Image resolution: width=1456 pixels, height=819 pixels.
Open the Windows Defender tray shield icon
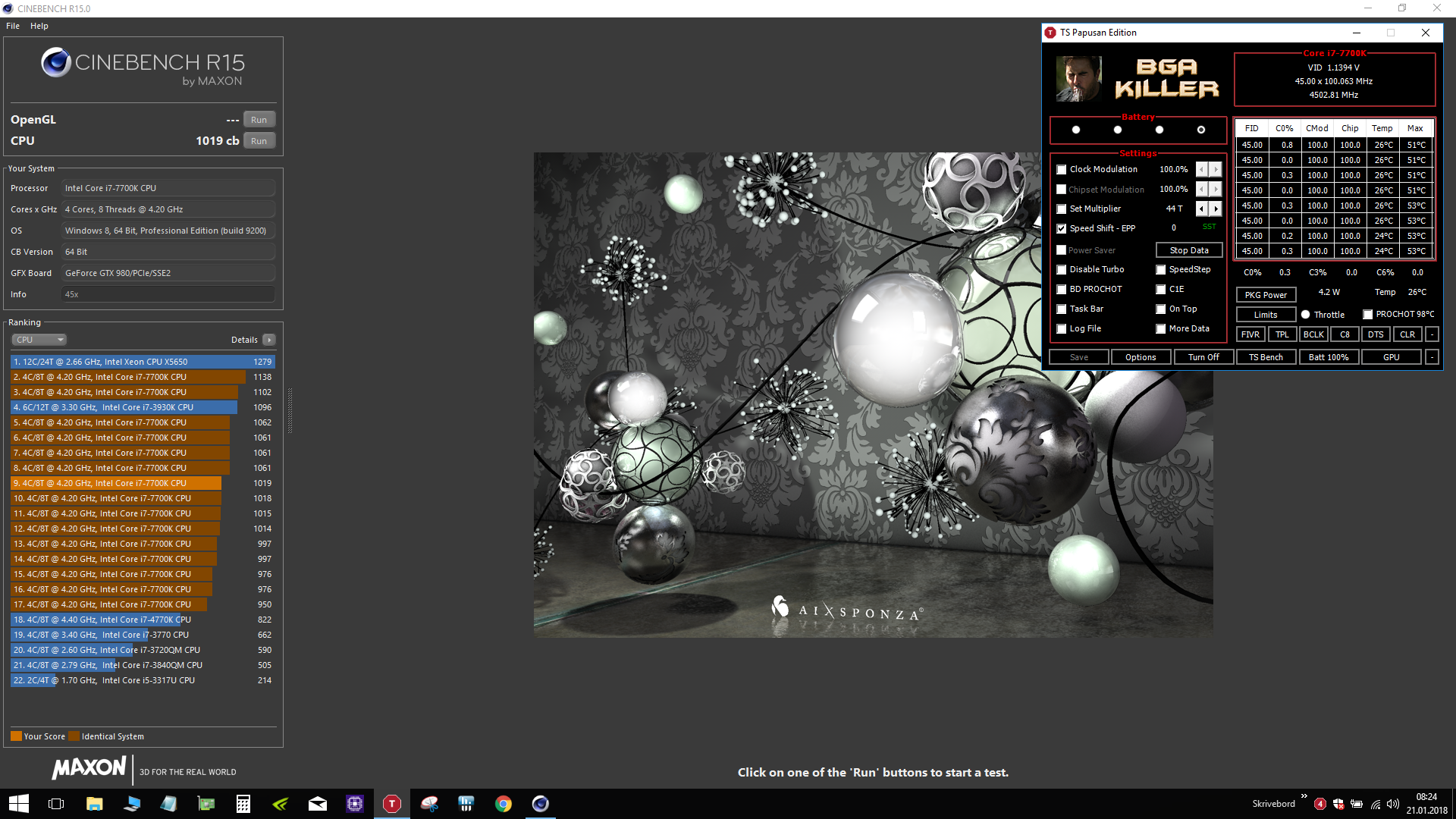click(1338, 804)
